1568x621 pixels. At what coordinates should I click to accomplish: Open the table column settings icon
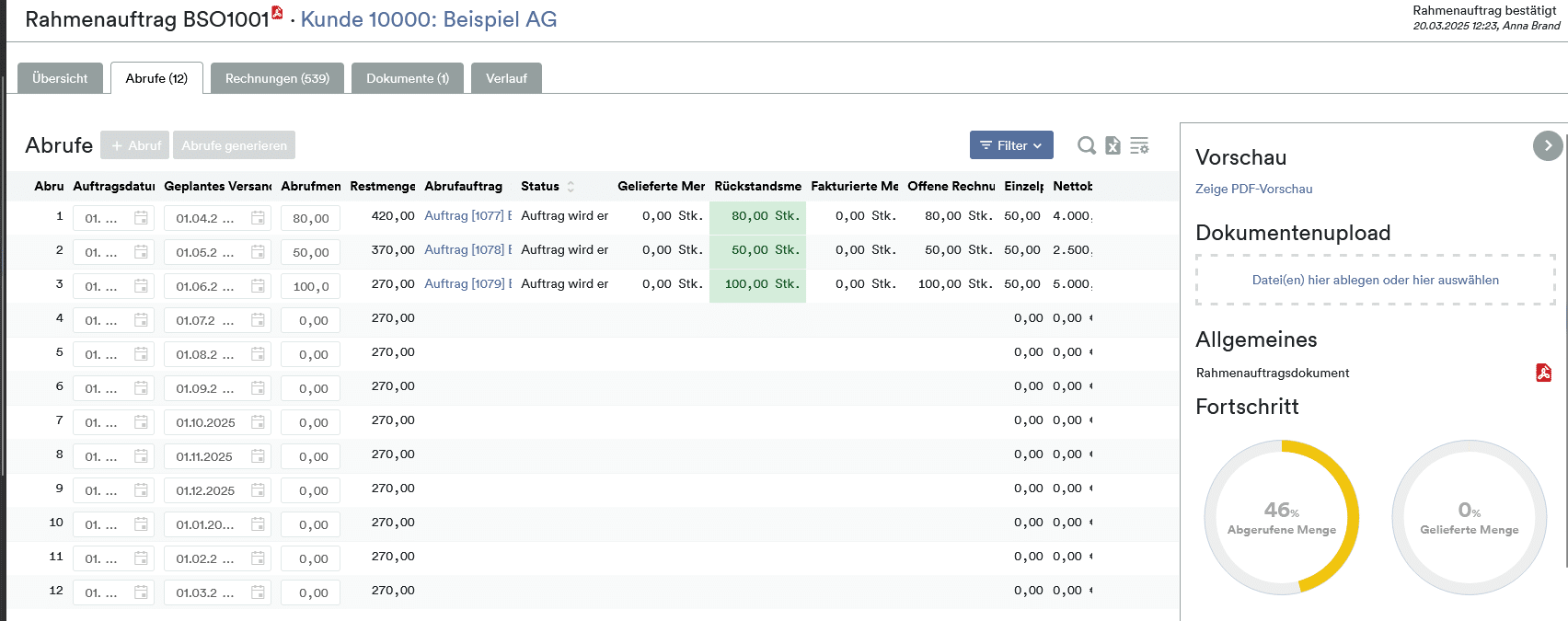(x=1139, y=145)
